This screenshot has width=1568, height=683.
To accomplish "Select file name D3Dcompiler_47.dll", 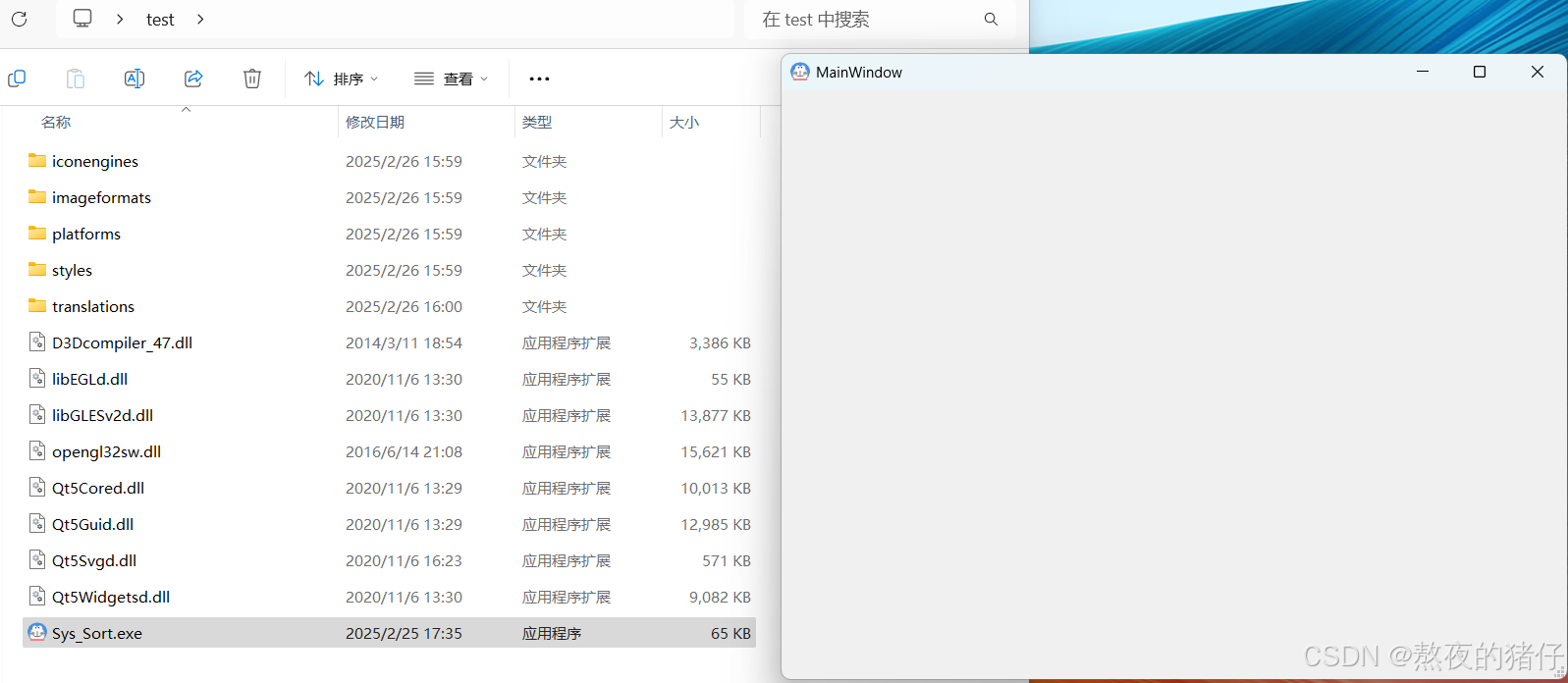I will coord(122,342).
